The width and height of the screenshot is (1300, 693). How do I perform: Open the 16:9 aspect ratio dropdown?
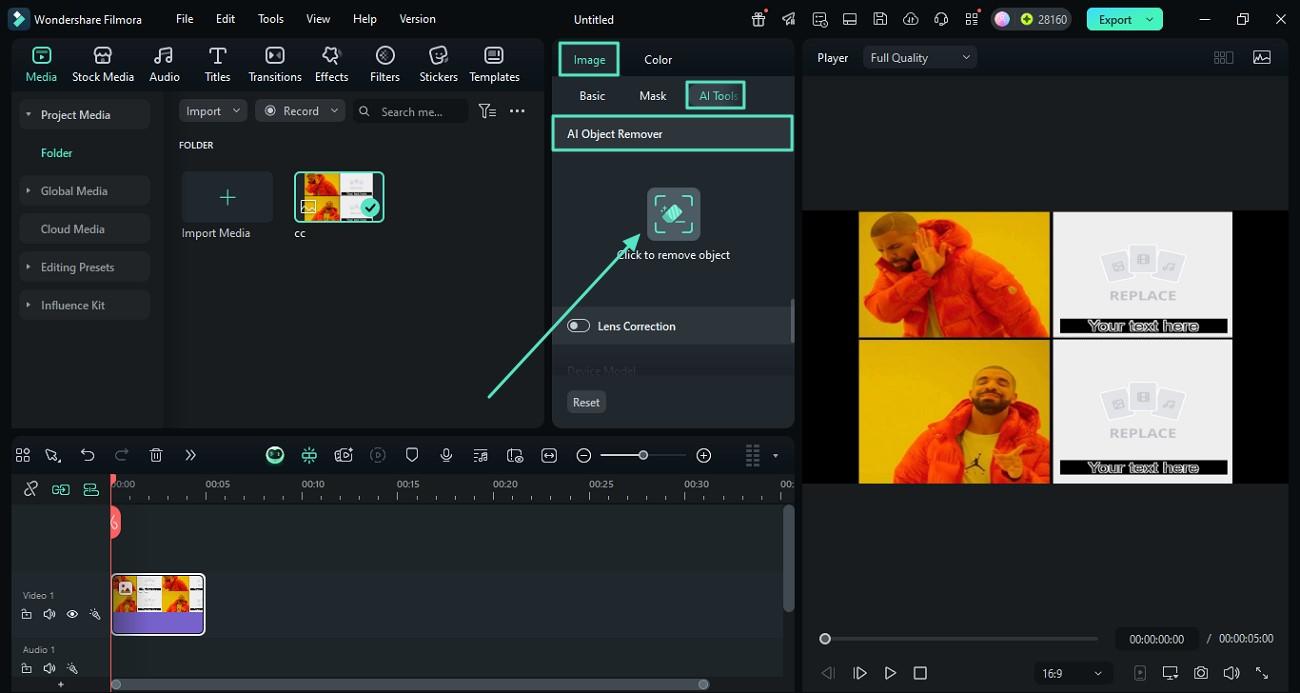point(1071,673)
